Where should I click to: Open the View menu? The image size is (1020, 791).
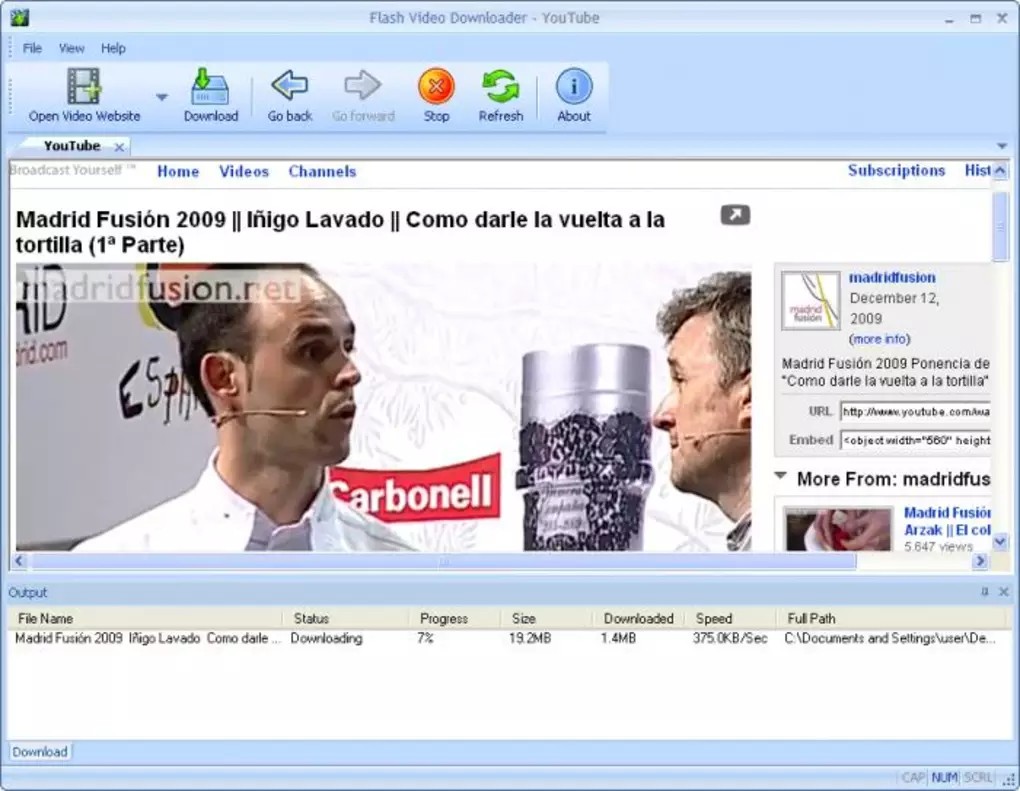point(72,48)
